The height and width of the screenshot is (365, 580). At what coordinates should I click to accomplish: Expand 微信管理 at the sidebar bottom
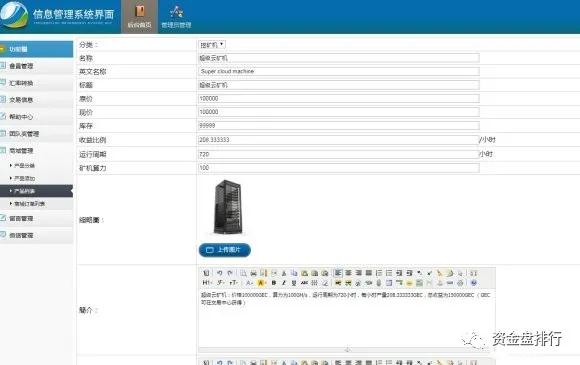(36, 235)
